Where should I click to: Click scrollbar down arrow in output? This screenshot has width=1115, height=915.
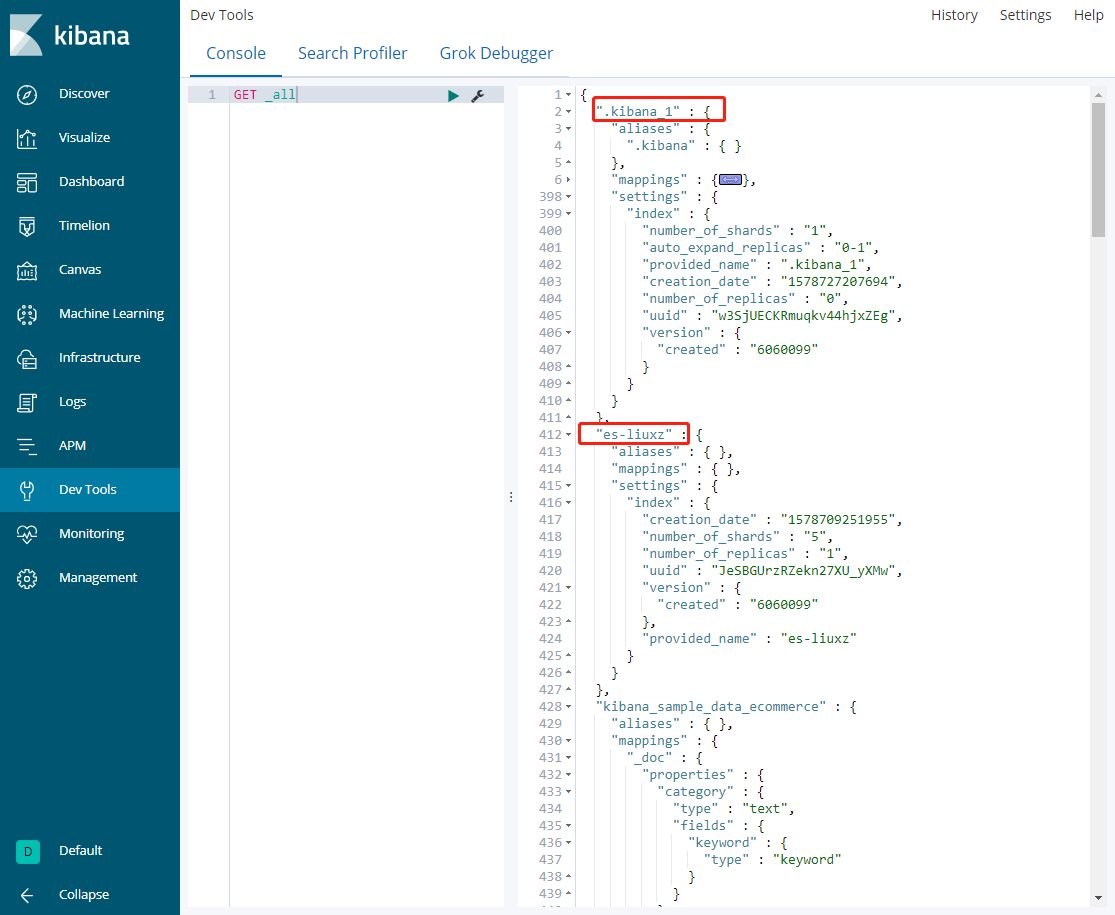coord(1098,899)
